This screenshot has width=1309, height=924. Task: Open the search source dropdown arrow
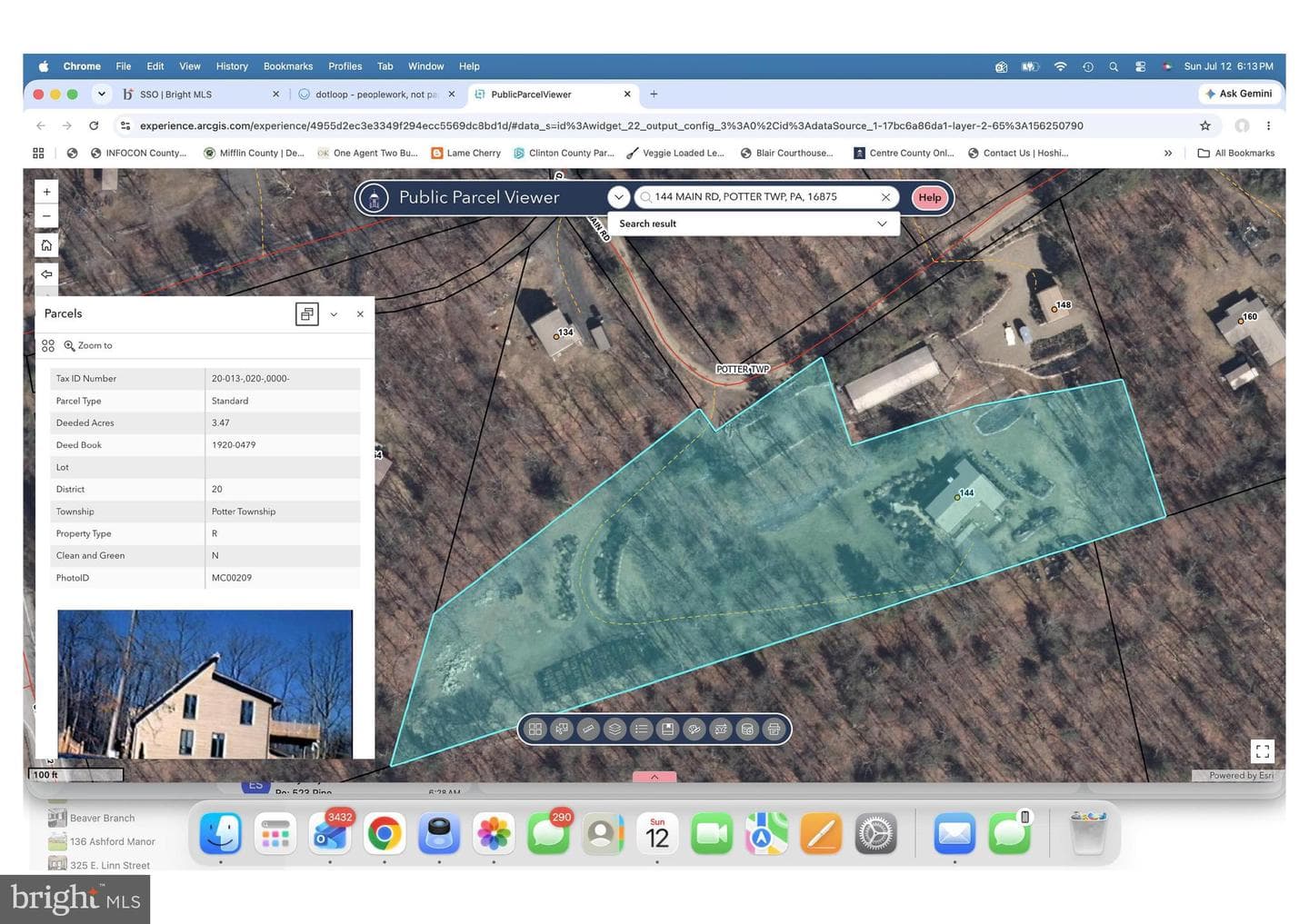click(x=618, y=197)
